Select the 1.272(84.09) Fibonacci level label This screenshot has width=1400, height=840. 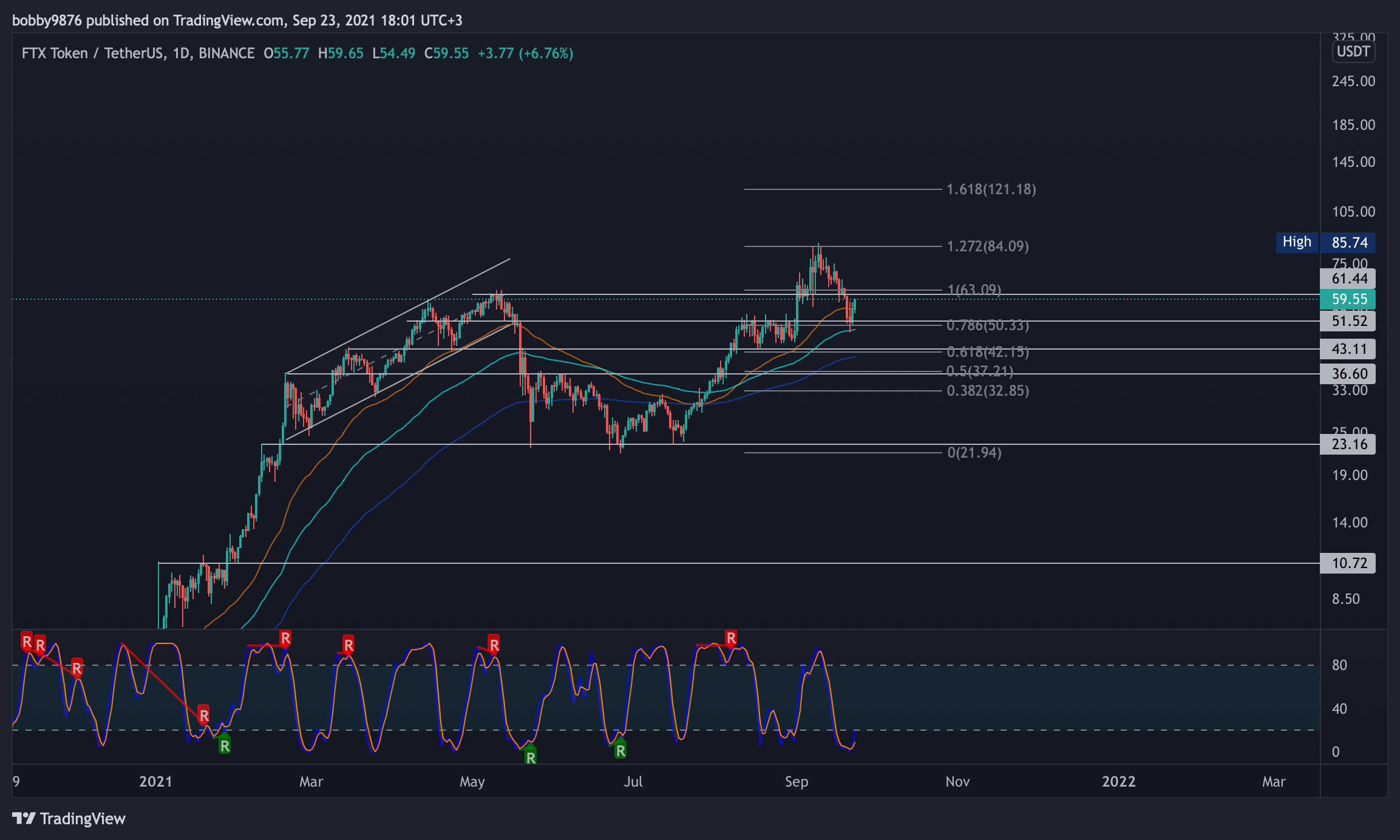(988, 246)
